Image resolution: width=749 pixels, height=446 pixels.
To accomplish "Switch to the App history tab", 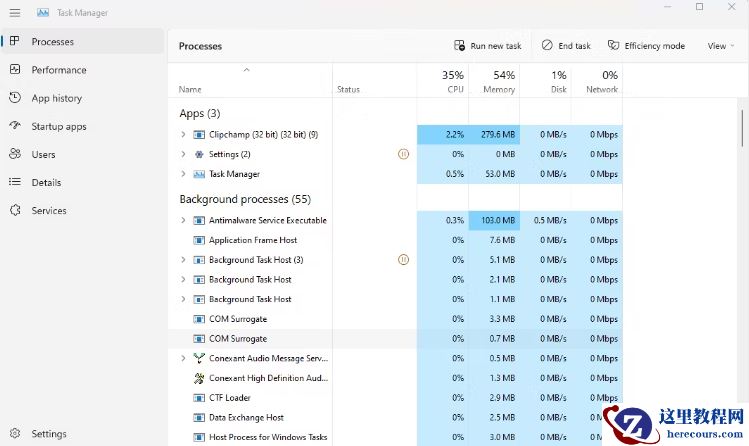I will click(82, 98).
